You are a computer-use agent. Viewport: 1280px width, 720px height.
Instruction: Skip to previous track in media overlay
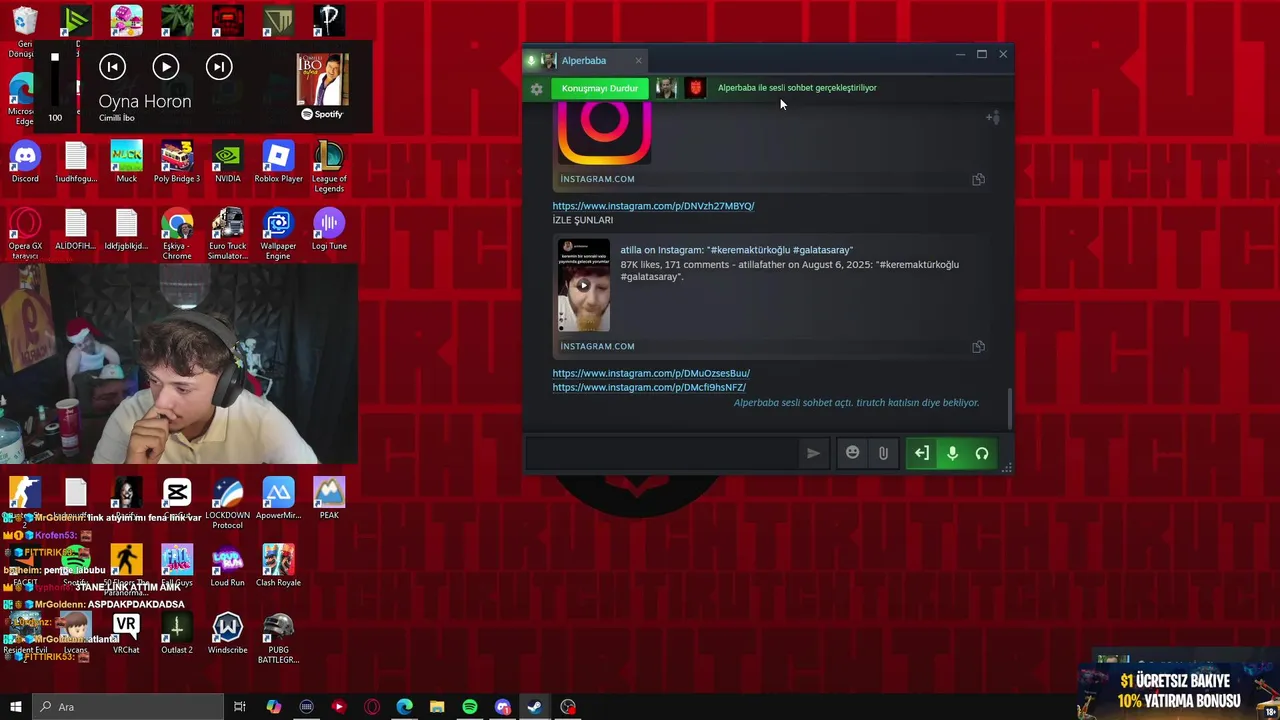click(x=112, y=67)
